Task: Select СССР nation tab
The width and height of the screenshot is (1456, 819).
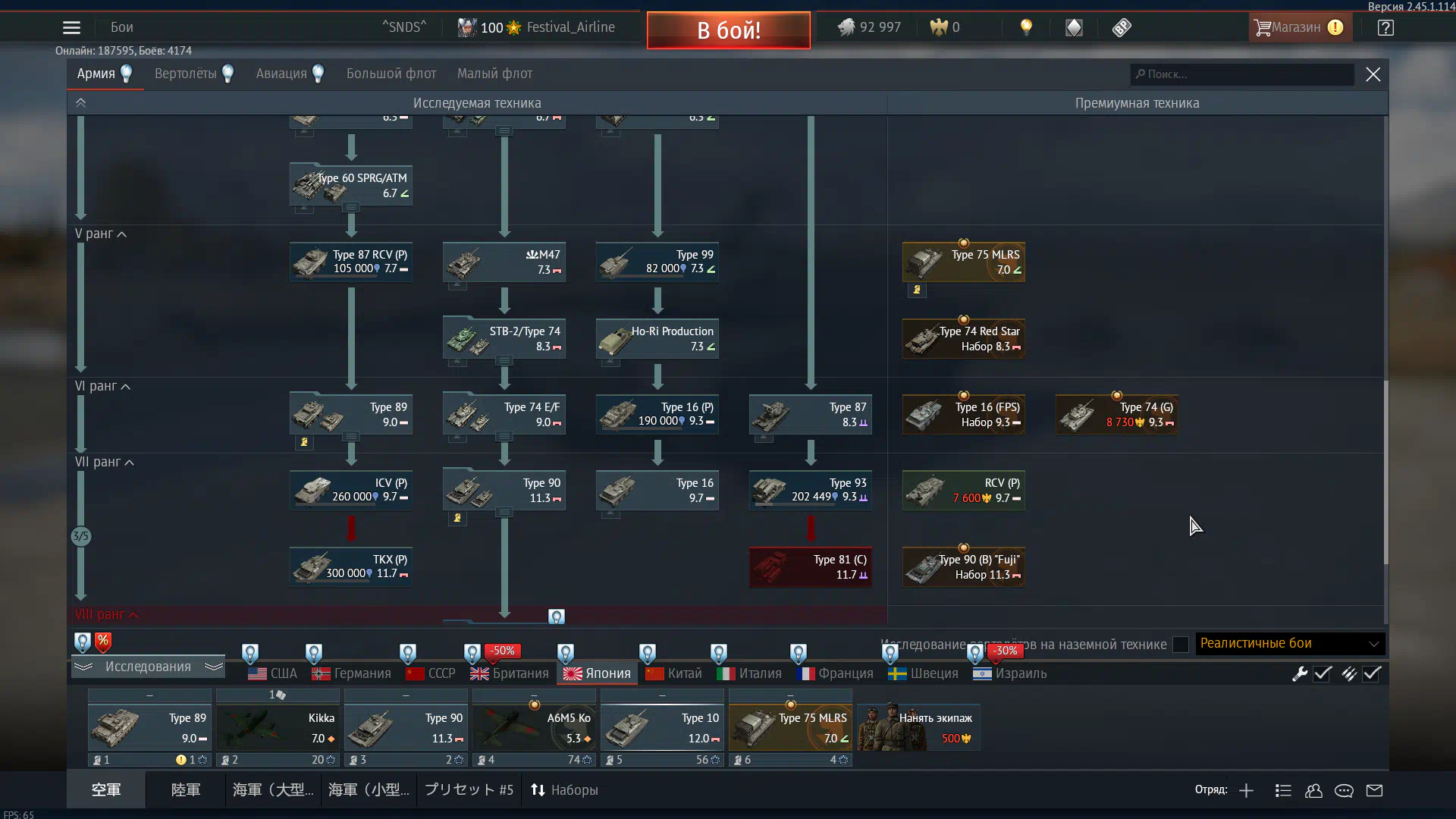Action: click(431, 673)
